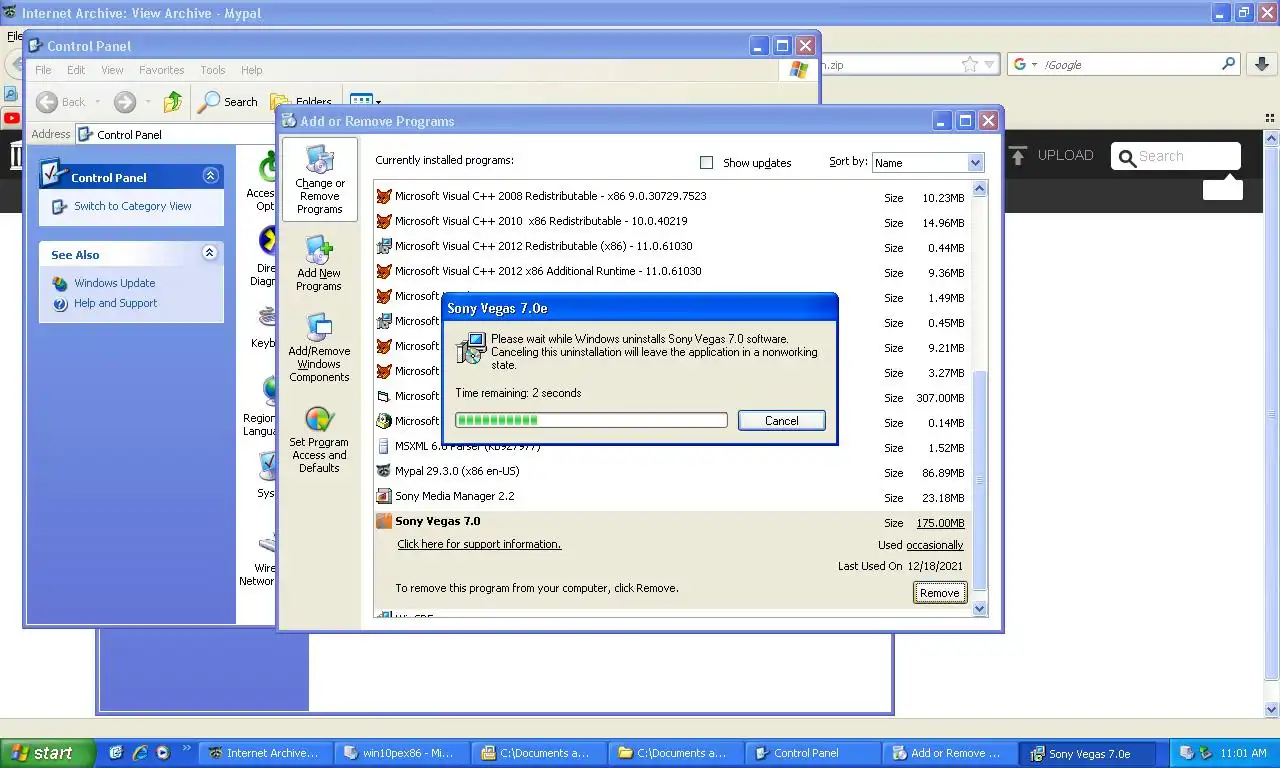Click here for support information link
Viewport: 1280px width, 768px height.
(479, 544)
